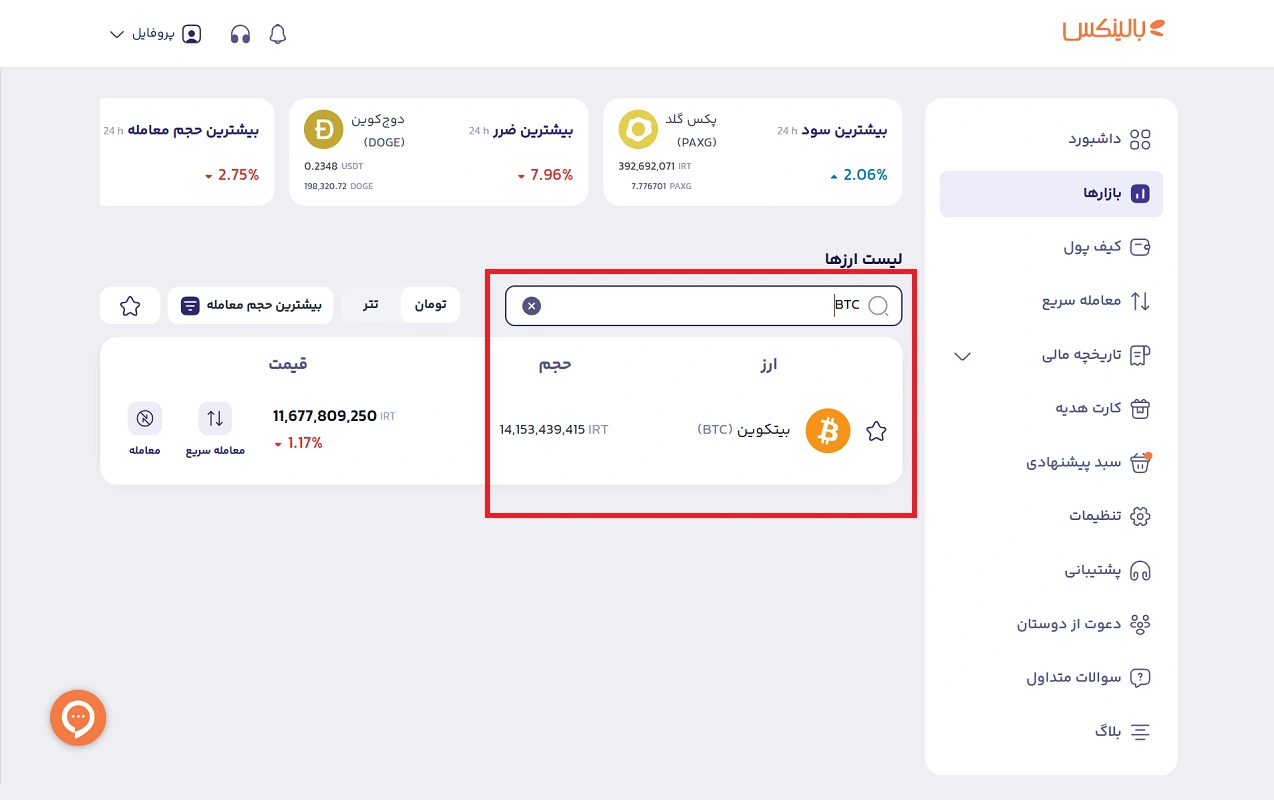Click the Bitcoin price 11,677,809,250

tap(325, 416)
